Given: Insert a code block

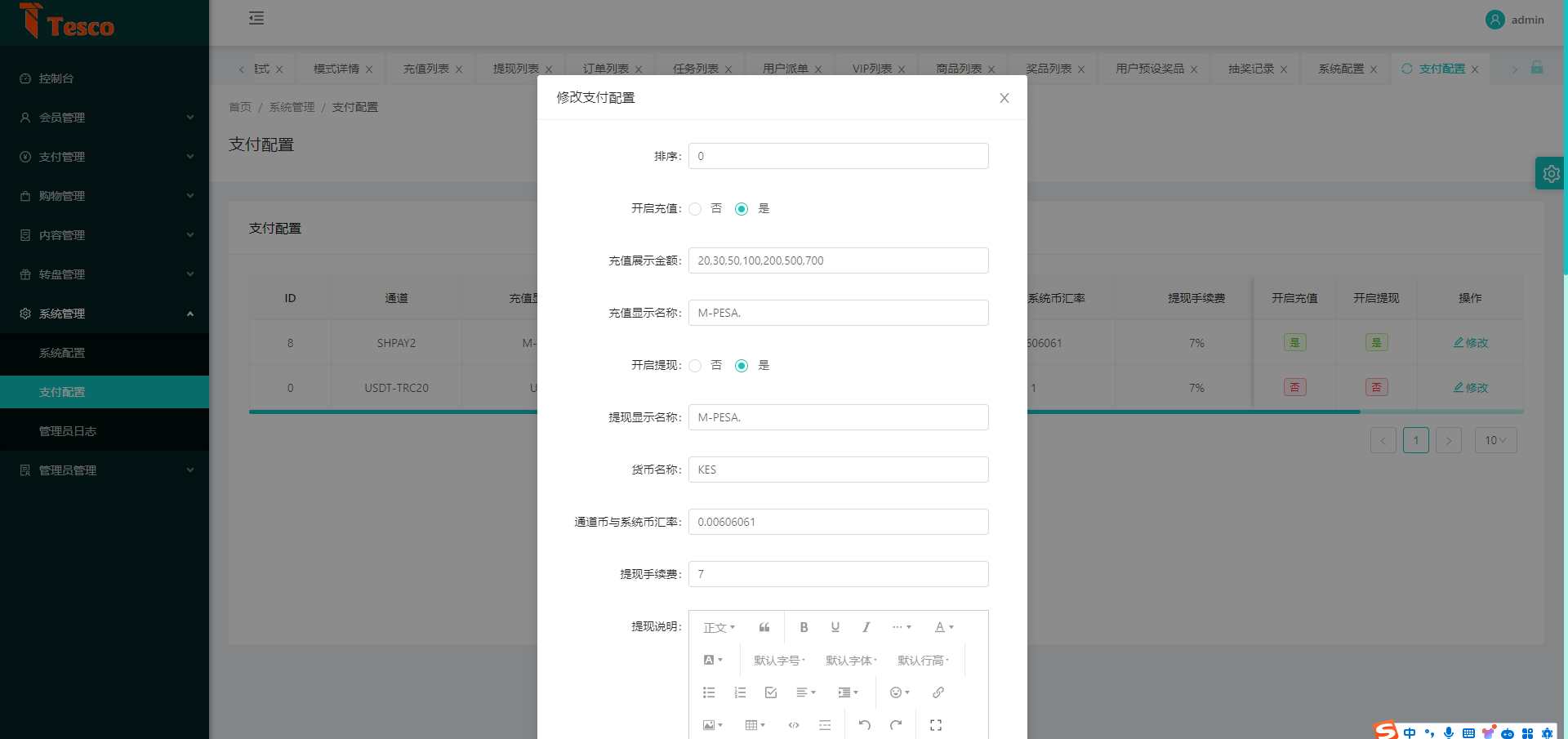Looking at the screenshot, I should click(x=794, y=725).
